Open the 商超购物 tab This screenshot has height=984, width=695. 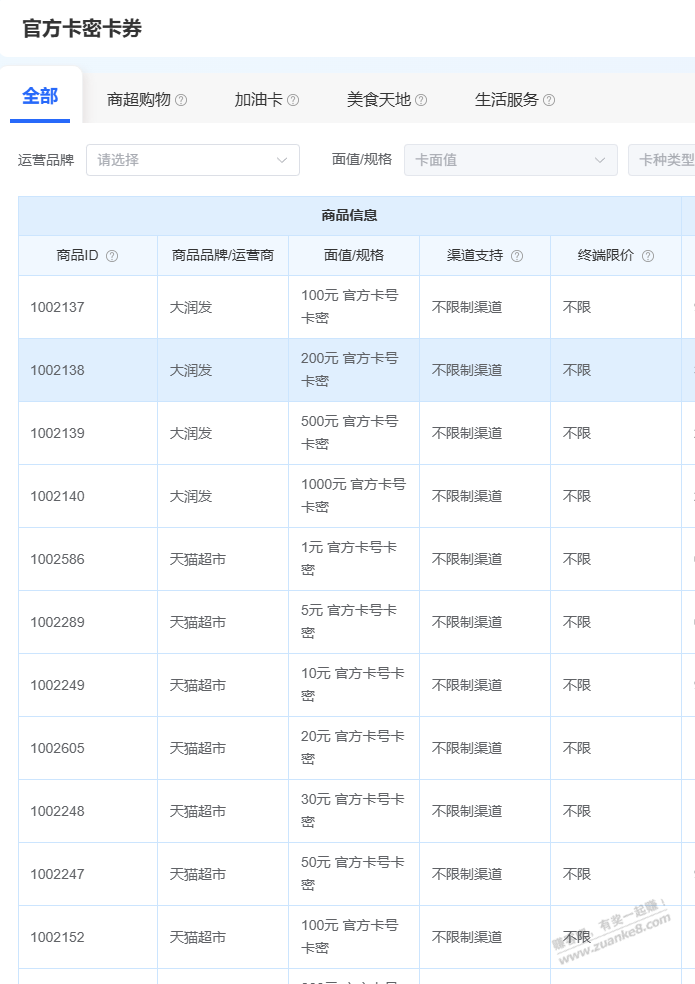pyautogui.click(x=139, y=100)
